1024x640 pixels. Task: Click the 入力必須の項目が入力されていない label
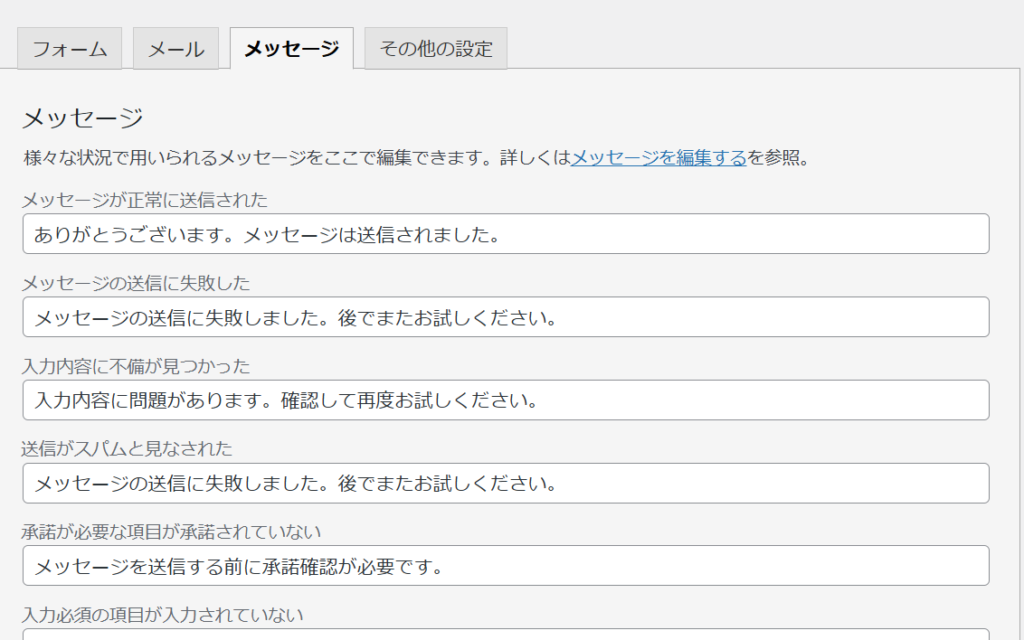point(163,614)
